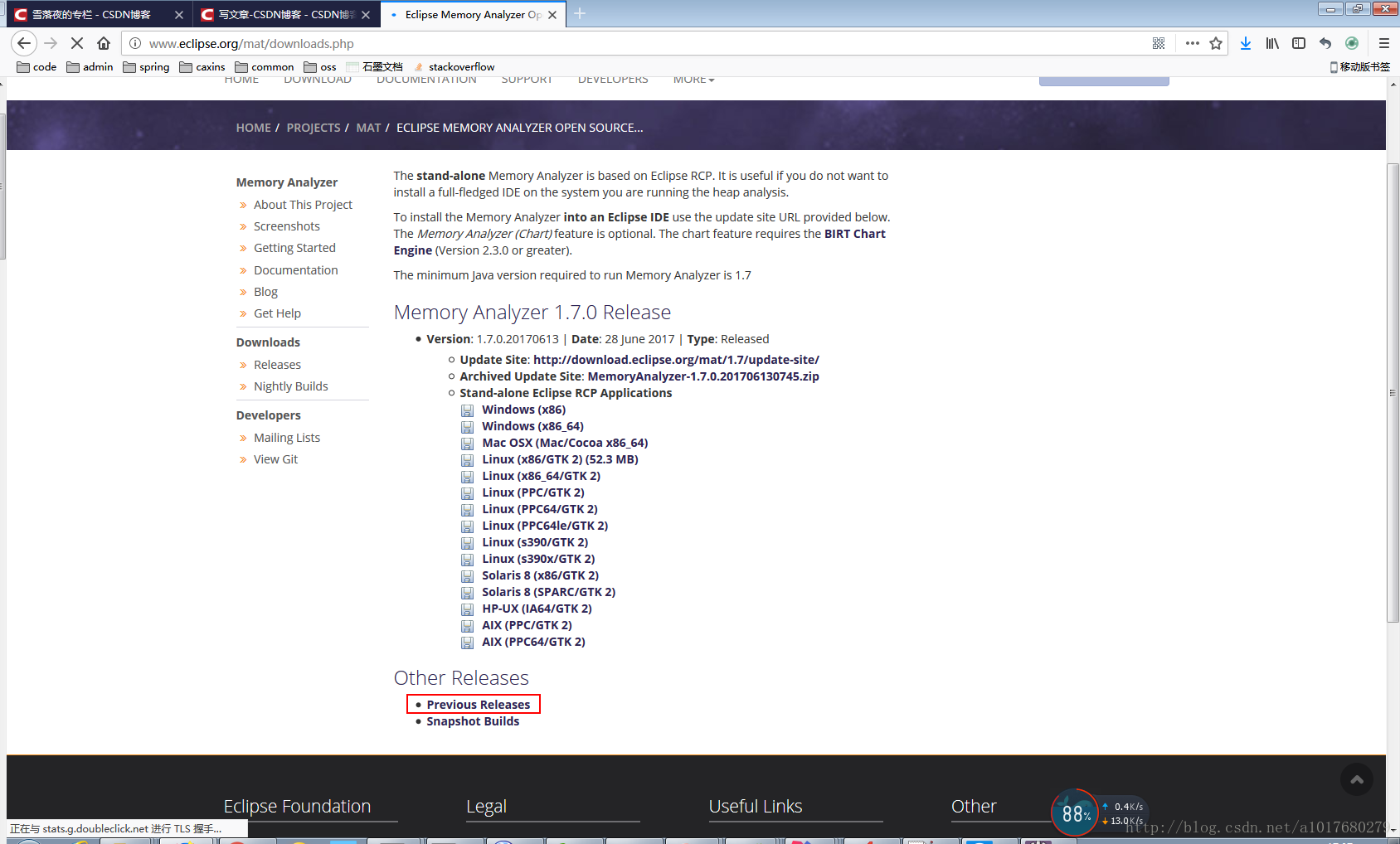
Task: Open the Getting Started sidebar link
Action: coord(294,248)
